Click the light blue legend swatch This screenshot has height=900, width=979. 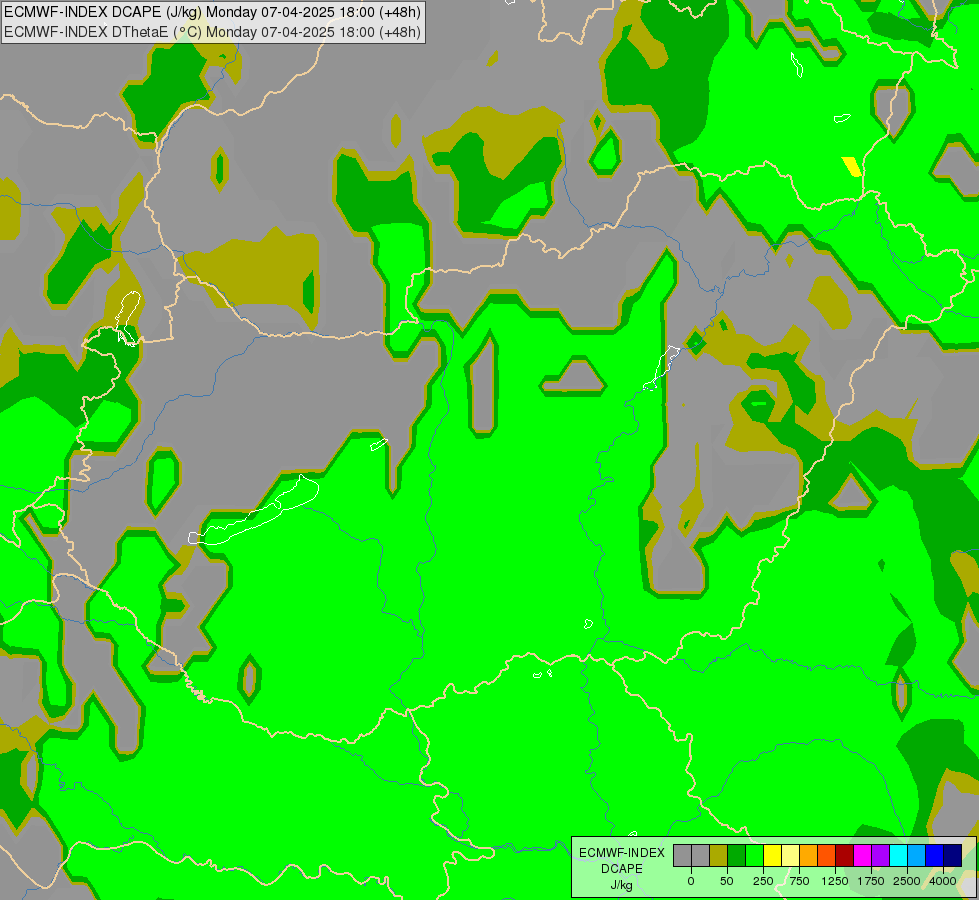[x=917, y=855]
